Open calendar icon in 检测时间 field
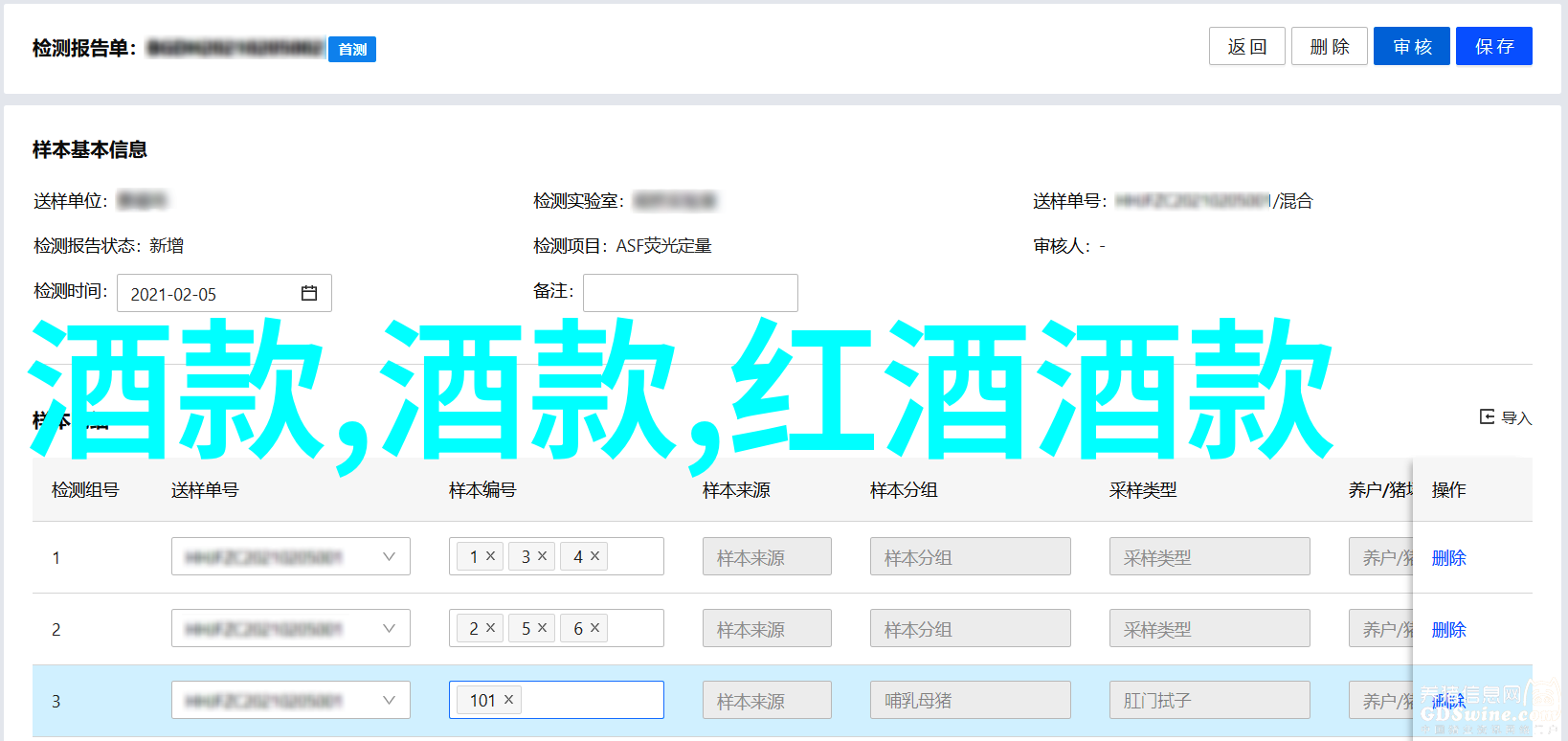The height and width of the screenshot is (741, 1568). (x=308, y=293)
